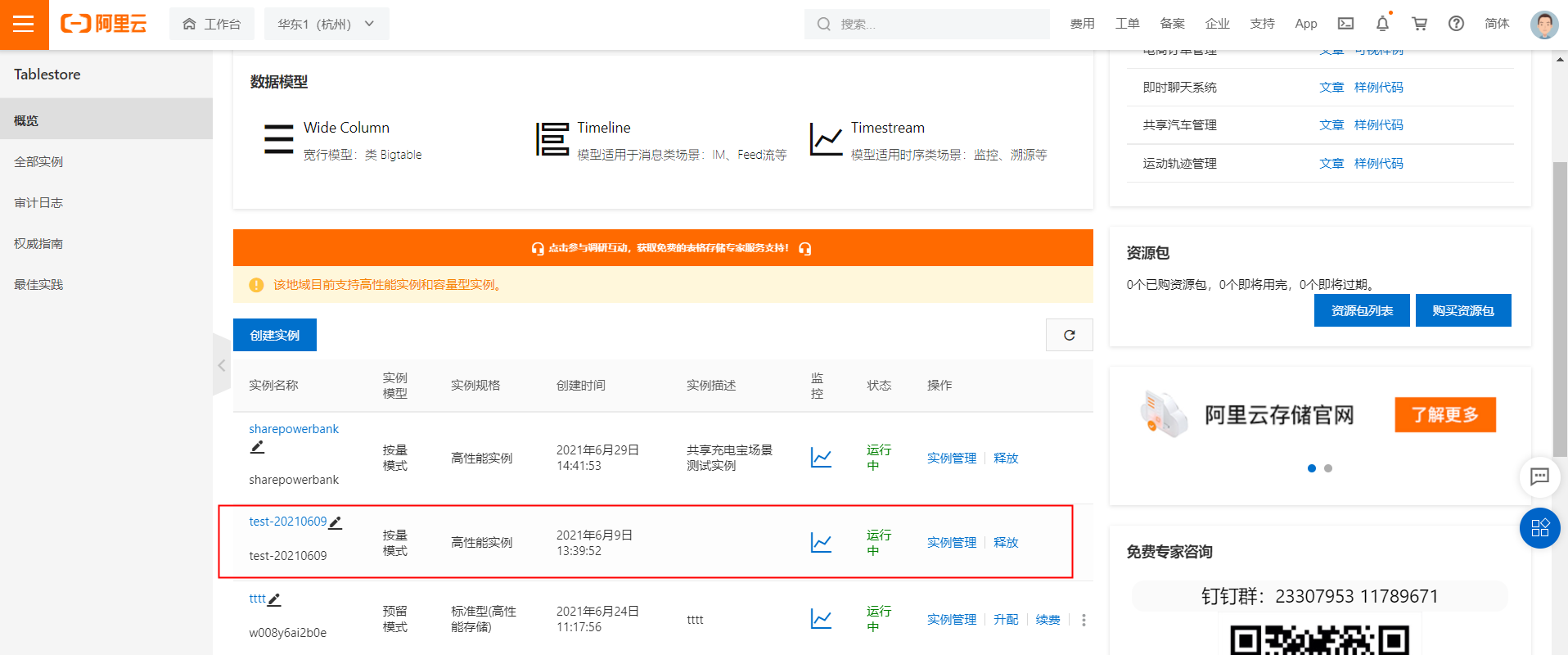Open the shopping cart
Image resolution: width=1568 pixels, height=655 pixels.
[x=1419, y=24]
